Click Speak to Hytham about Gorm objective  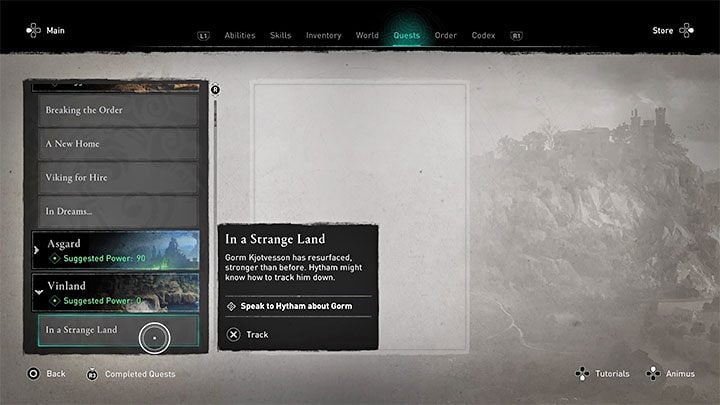[x=296, y=306]
